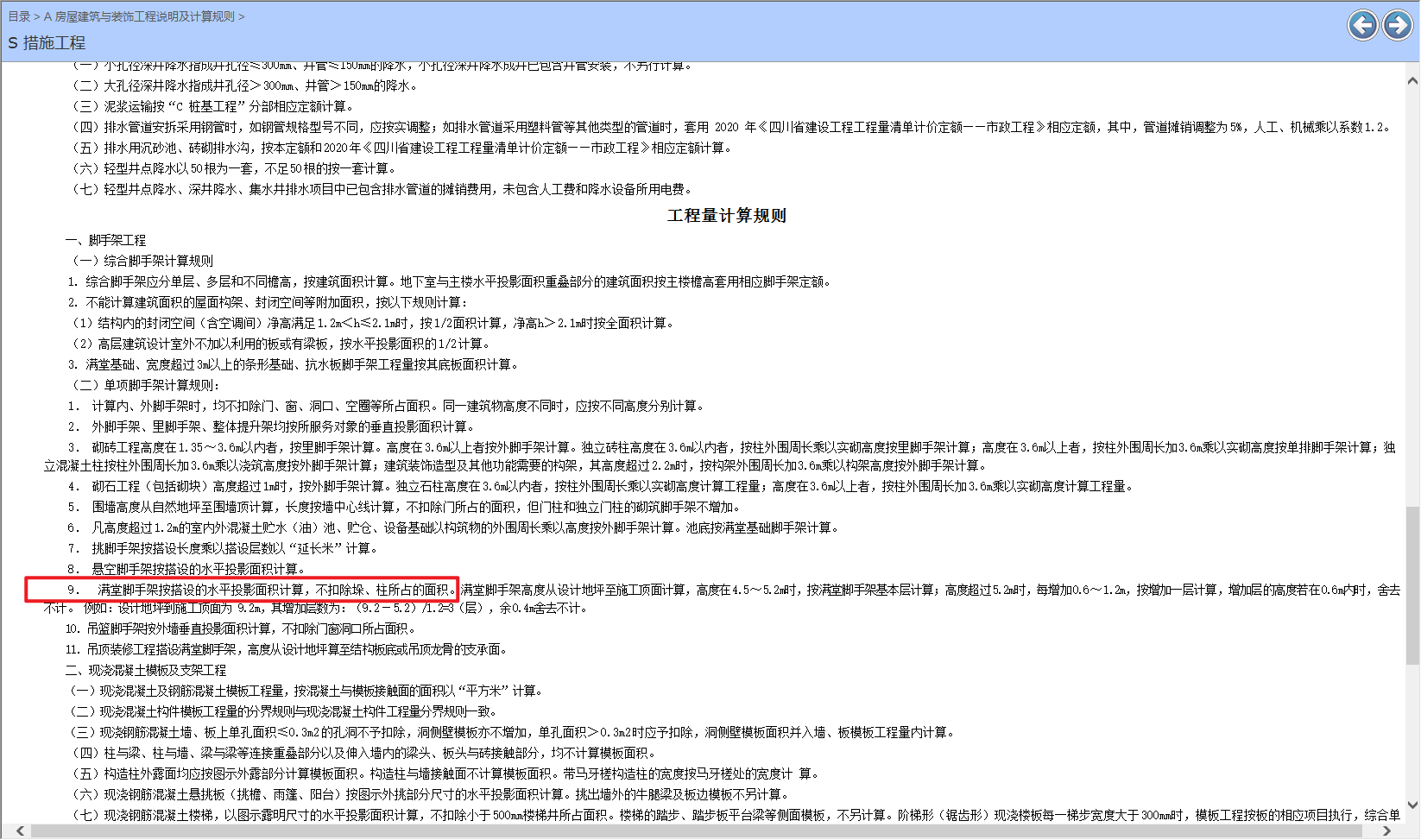The image size is (1421, 840).
Task: Click line （四）柱与梁、柱与墙、梁与梁等连接
Action: [x=363, y=753]
